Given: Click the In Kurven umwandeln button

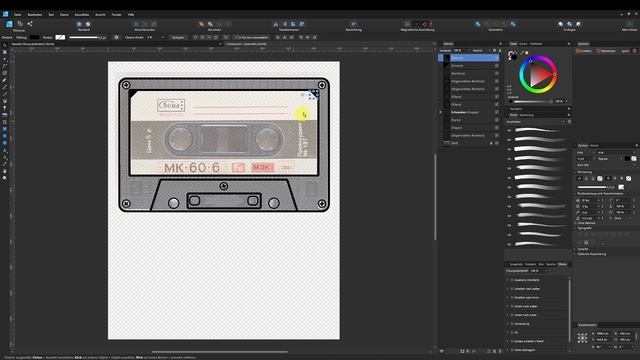Looking at the screenshot, I should click(251, 37).
